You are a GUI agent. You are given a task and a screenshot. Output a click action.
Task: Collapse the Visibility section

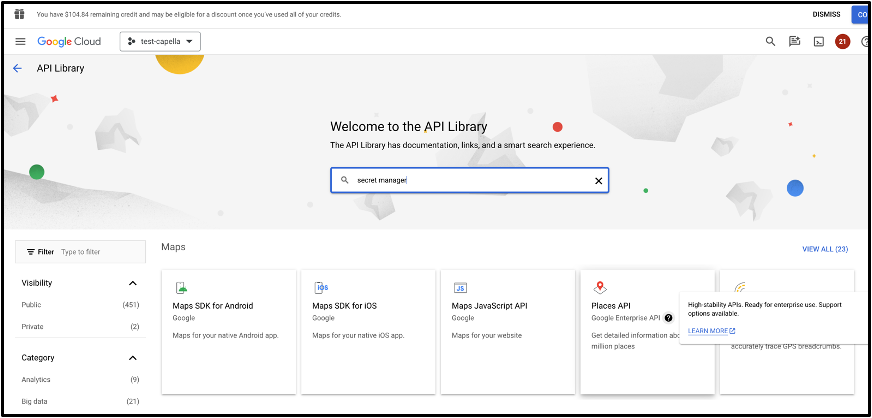[x=132, y=283]
